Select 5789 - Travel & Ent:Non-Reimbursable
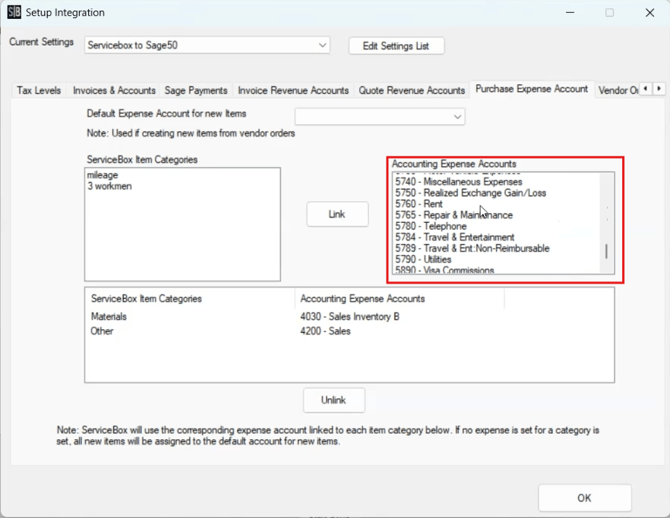Image resolution: width=670 pixels, height=518 pixels. (472, 249)
